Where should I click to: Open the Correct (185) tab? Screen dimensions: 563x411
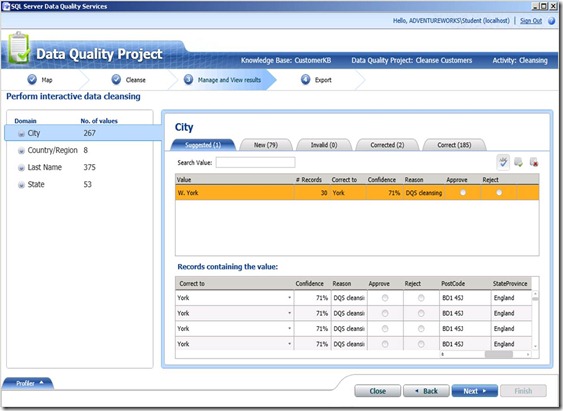click(454, 145)
